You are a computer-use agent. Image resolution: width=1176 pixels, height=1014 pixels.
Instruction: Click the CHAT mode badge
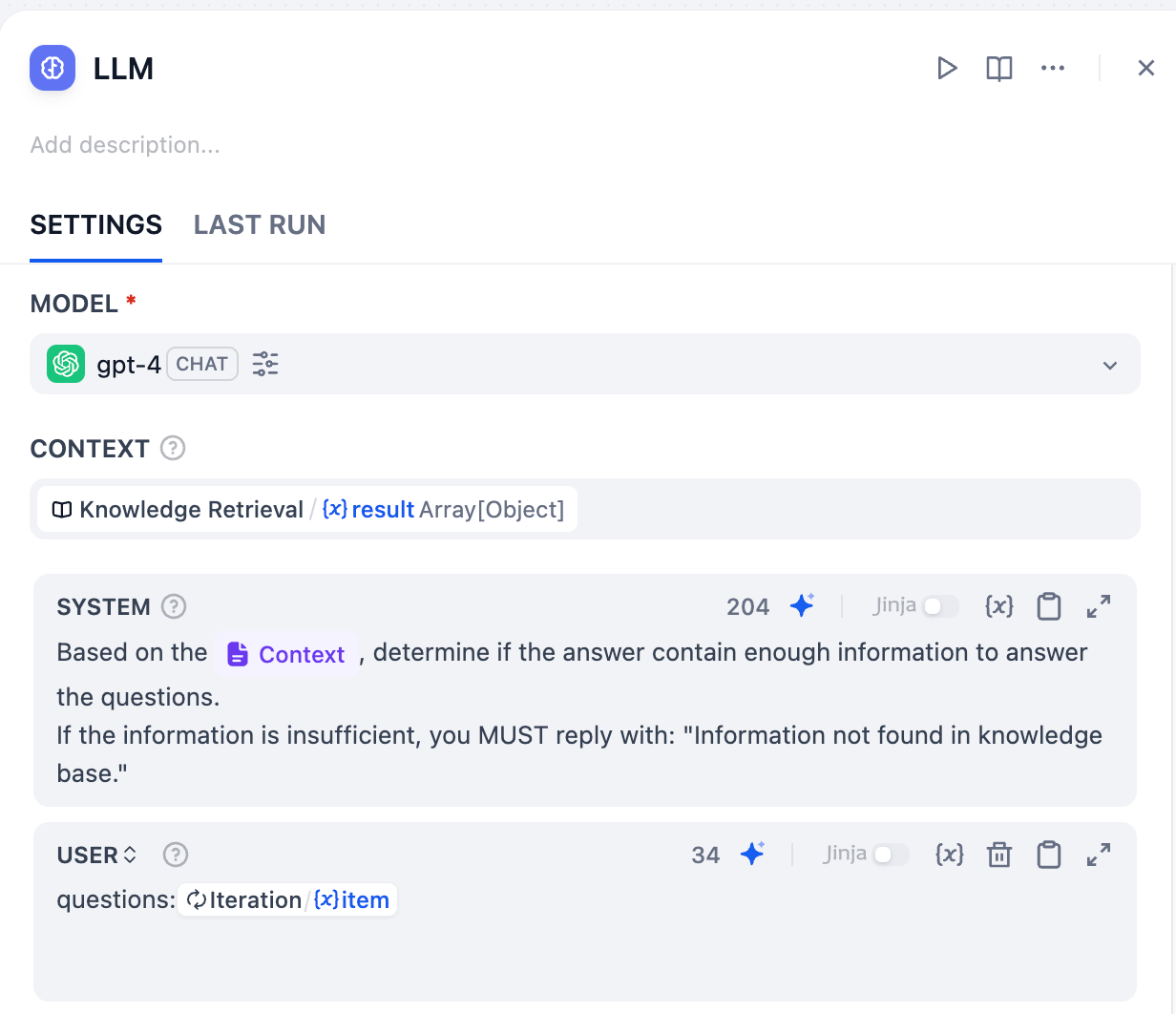[202, 364]
